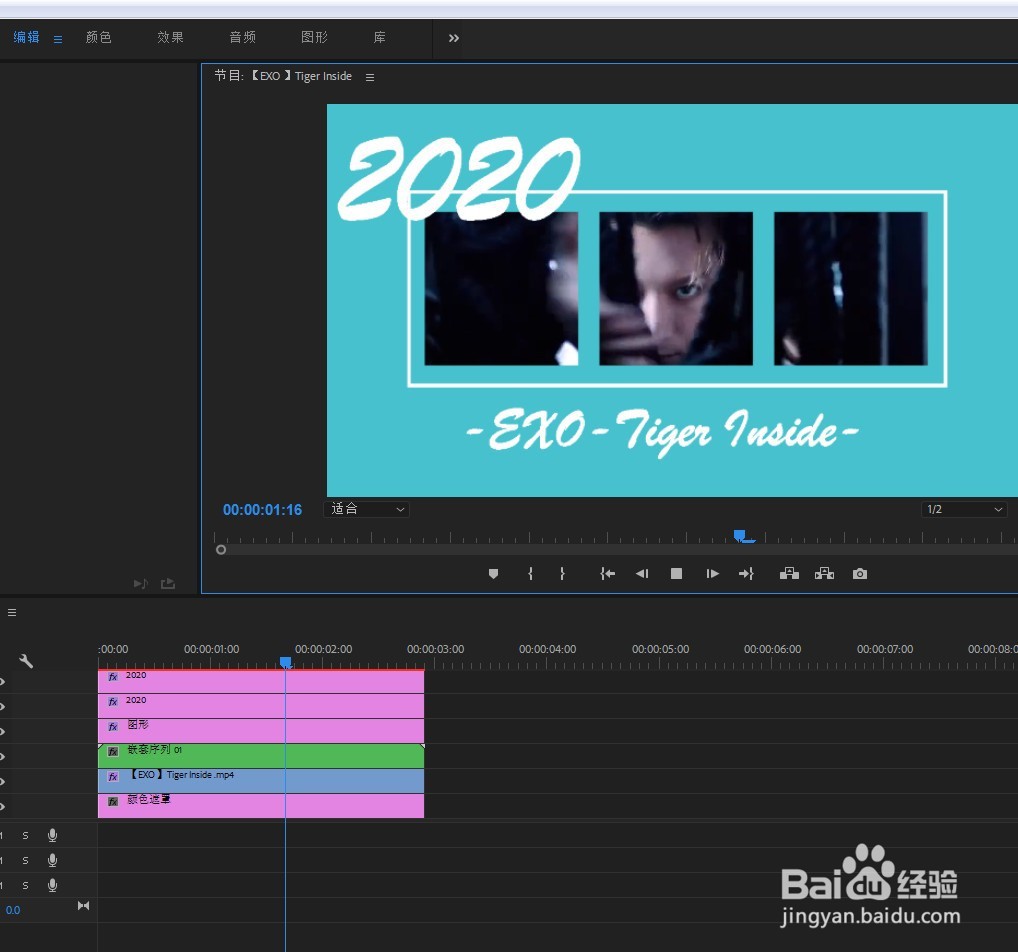
Task: Click fx badge on Tiger Inside.mp4 clip
Action: click(113, 777)
